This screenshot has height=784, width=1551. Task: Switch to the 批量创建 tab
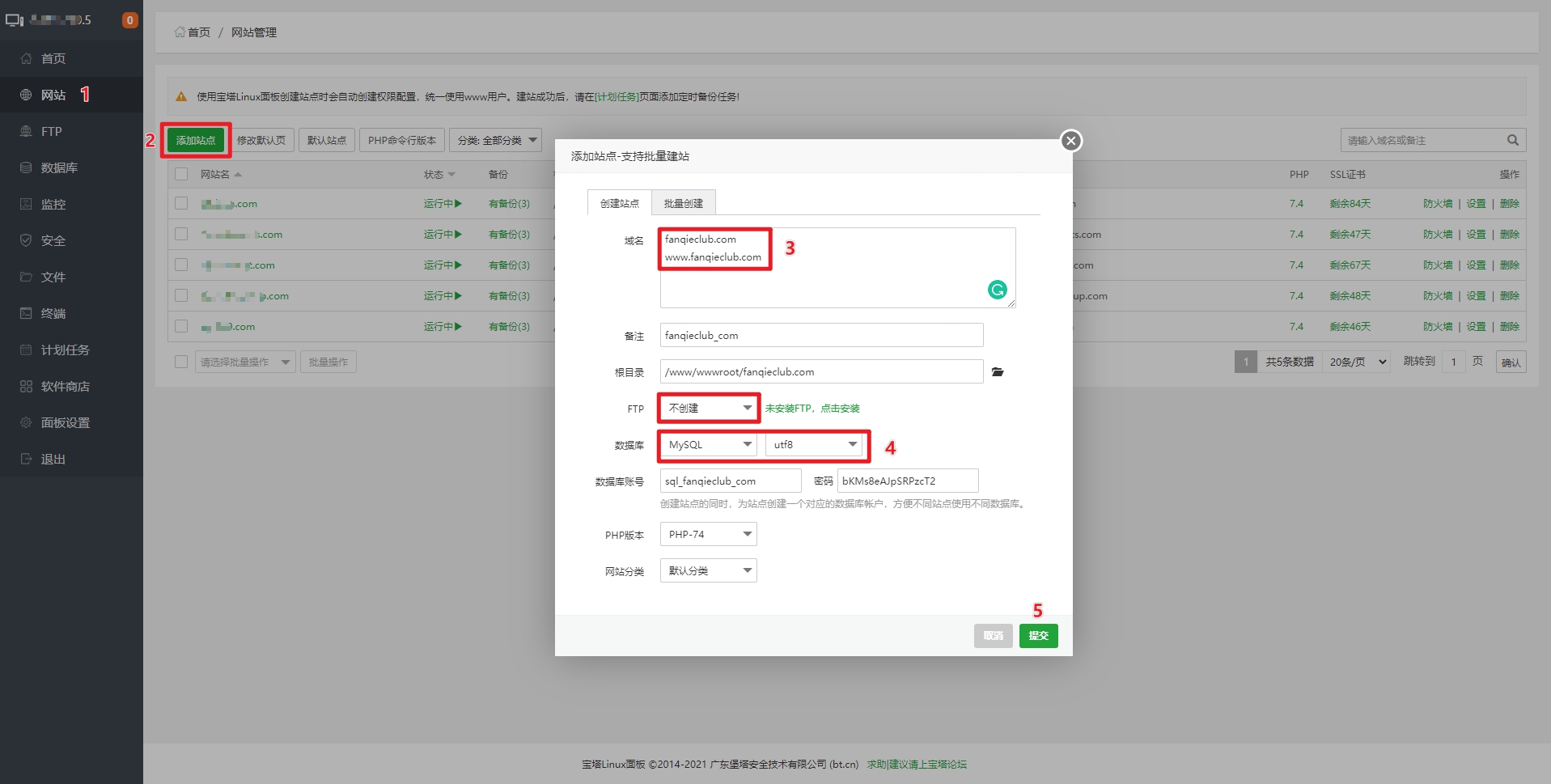[683, 202]
